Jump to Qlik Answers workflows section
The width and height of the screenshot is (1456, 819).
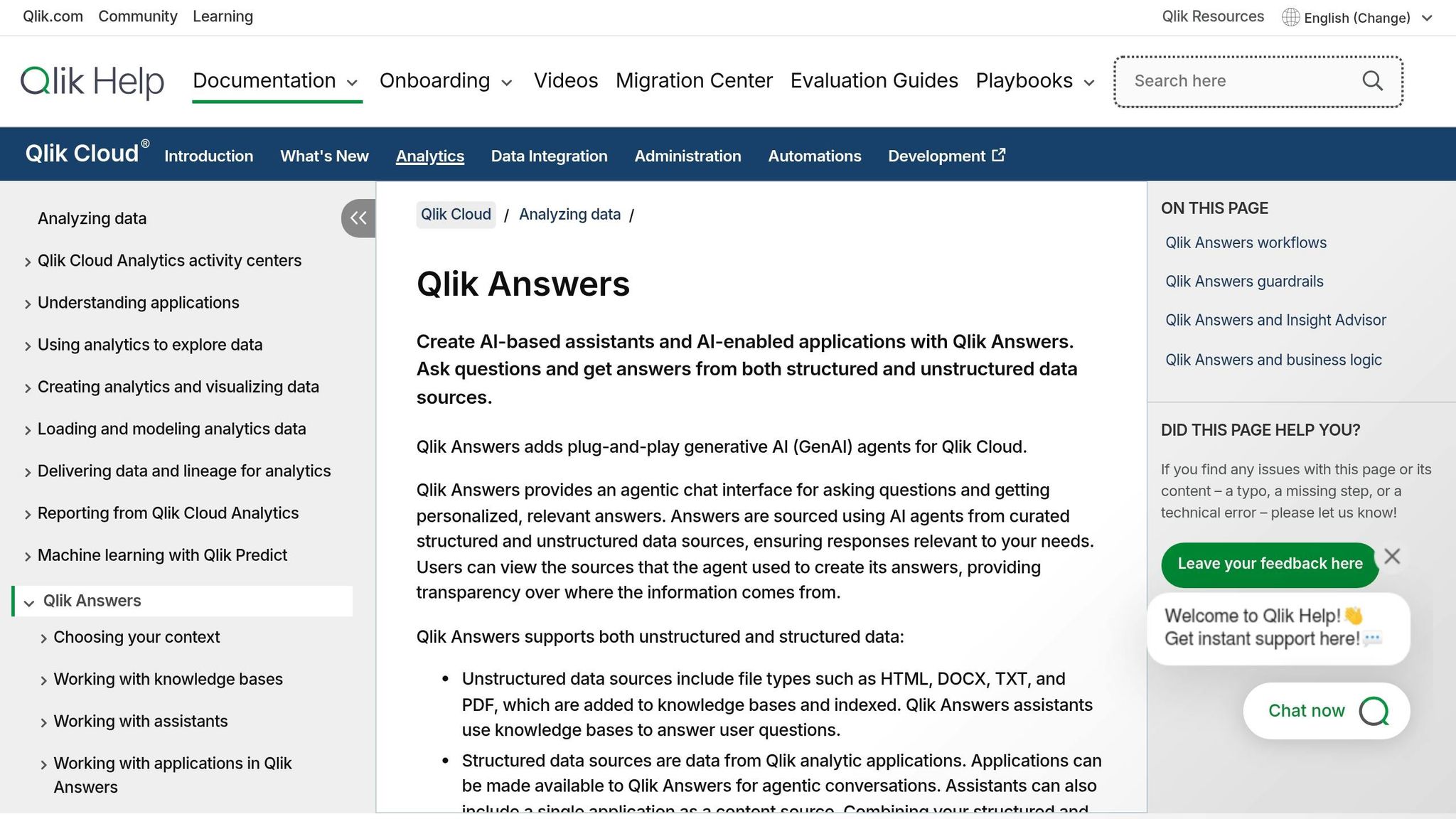tap(1246, 242)
